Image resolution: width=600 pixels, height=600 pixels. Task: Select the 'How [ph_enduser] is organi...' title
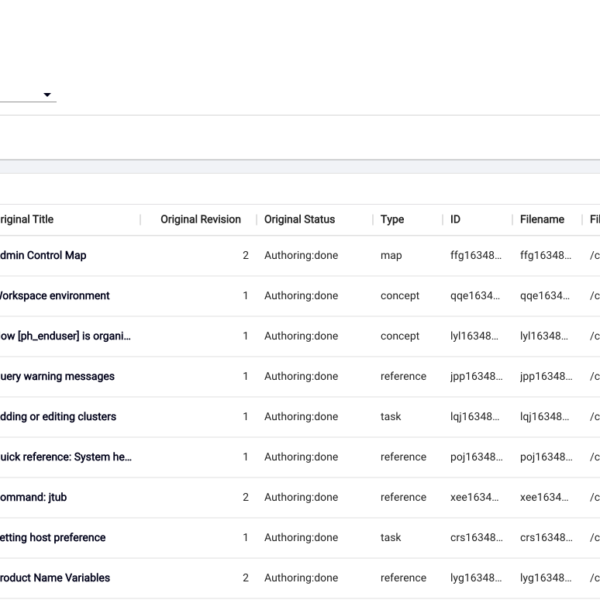click(x=65, y=336)
